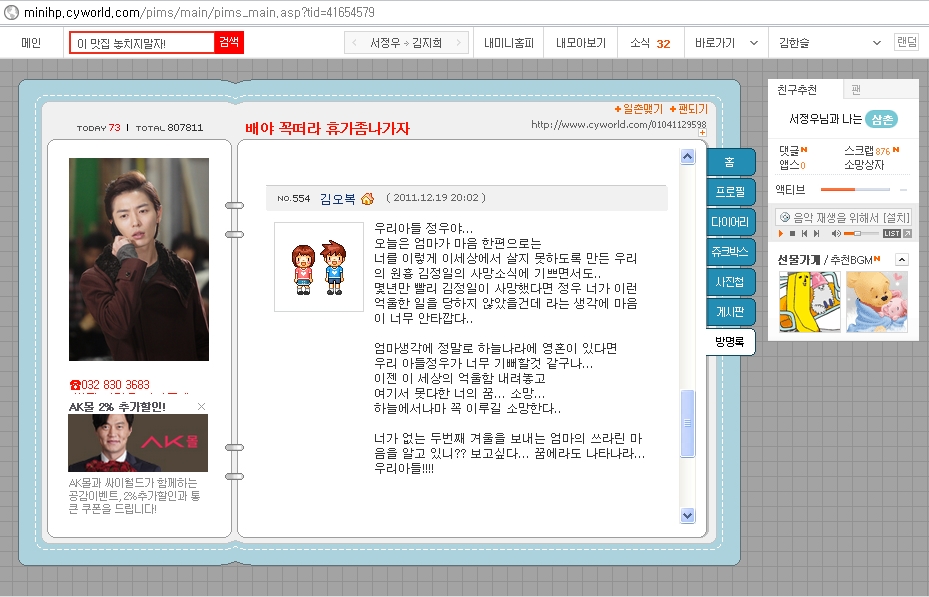Click the scroll down arrow of guestbook
The width and height of the screenshot is (929, 597).
pyautogui.click(x=687, y=515)
